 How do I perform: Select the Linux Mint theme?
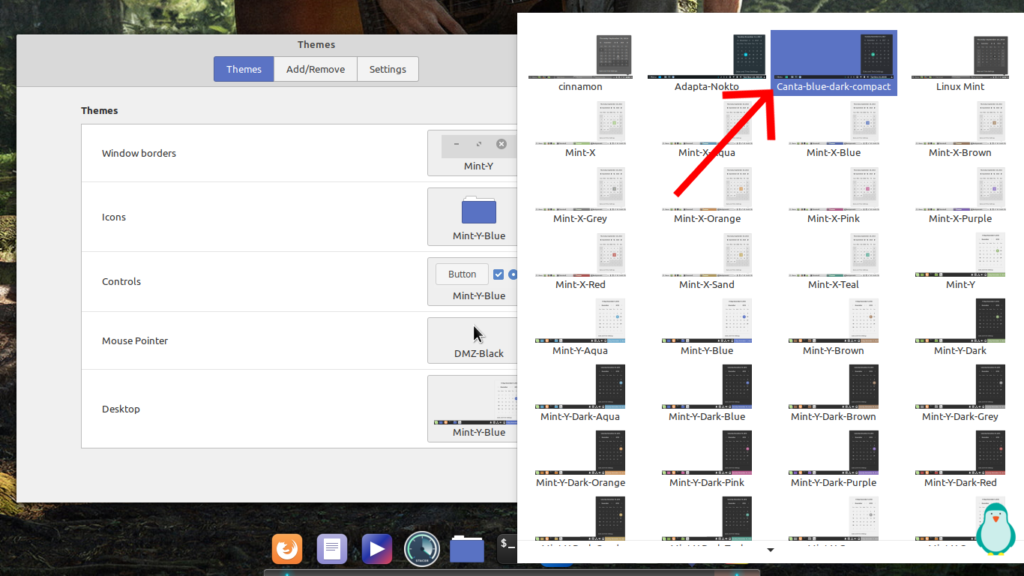(960, 63)
